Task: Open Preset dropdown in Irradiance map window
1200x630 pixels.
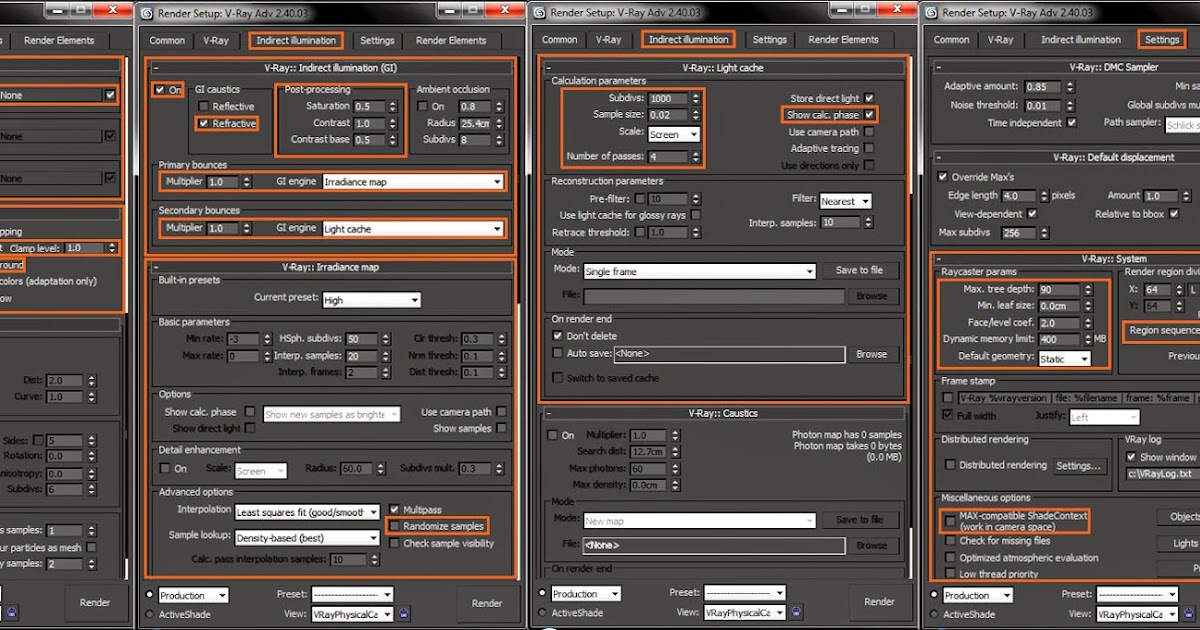Action: (x=354, y=594)
